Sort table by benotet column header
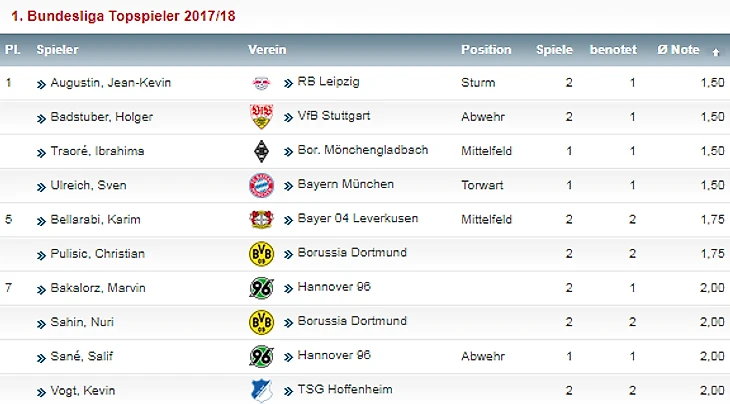This screenshot has width=730, height=404. [x=613, y=50]
